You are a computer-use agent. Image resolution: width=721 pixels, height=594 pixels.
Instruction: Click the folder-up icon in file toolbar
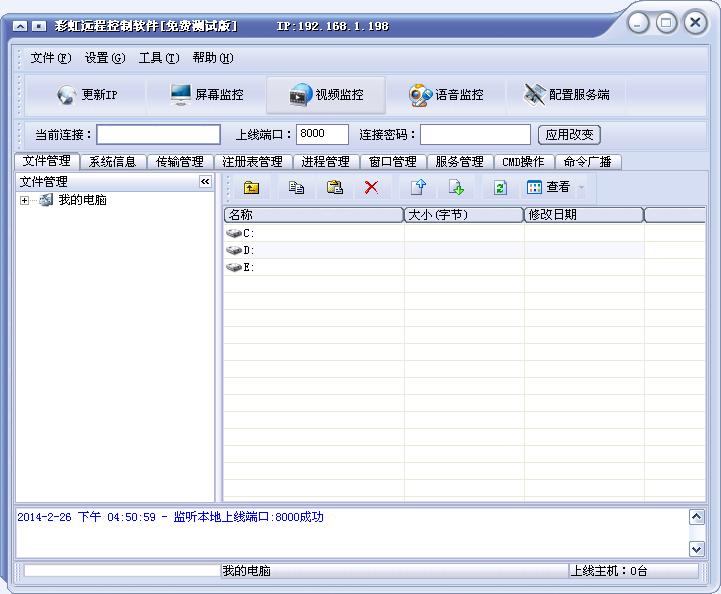click(252, 188)
